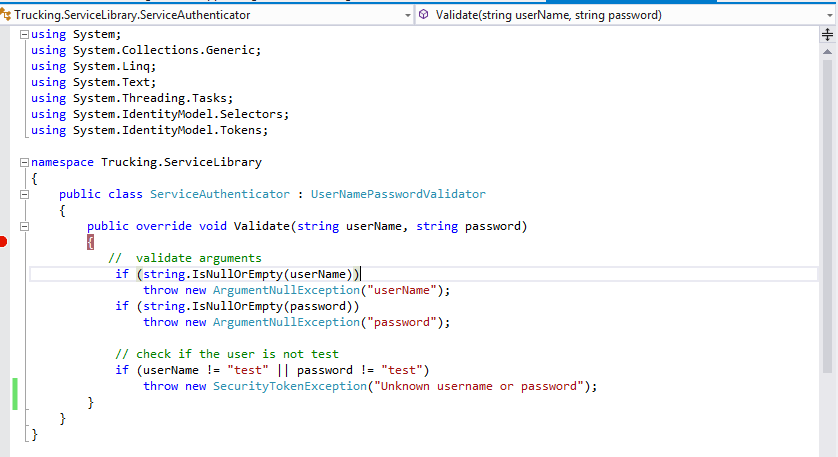Click the userName != "test" condition
The image size is (838, 457).
point(206,370)
